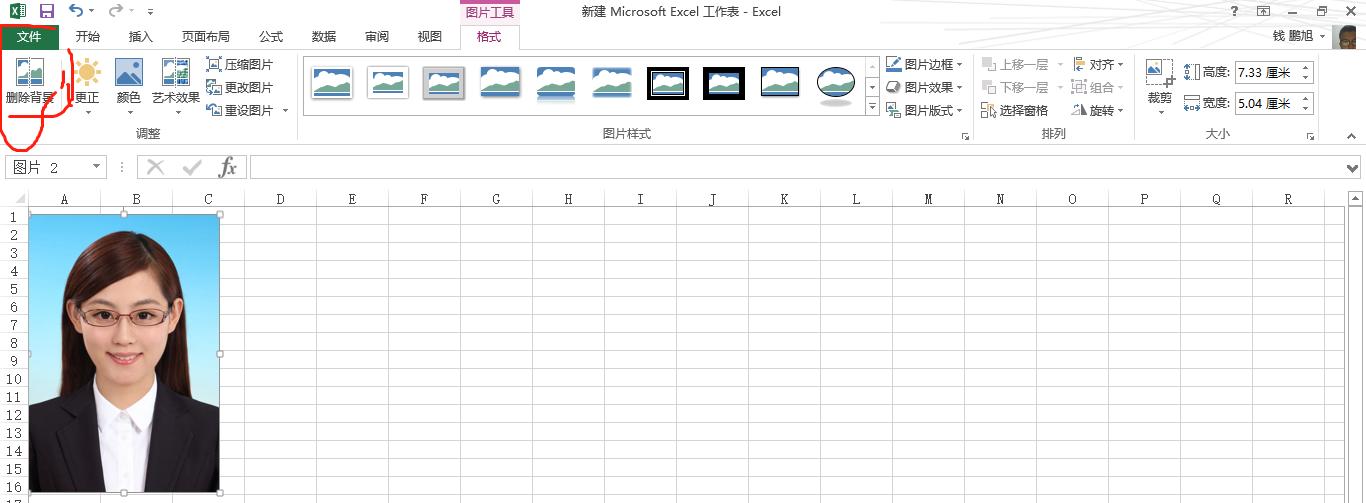Click Reset Picture (重设图片)

click(239, 110)
